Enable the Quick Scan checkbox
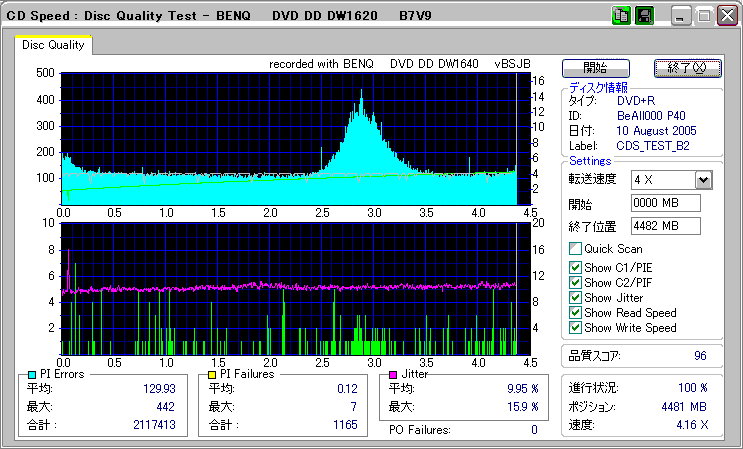The width and height of the screenshot is (743, 449). (x=575, y=249)
